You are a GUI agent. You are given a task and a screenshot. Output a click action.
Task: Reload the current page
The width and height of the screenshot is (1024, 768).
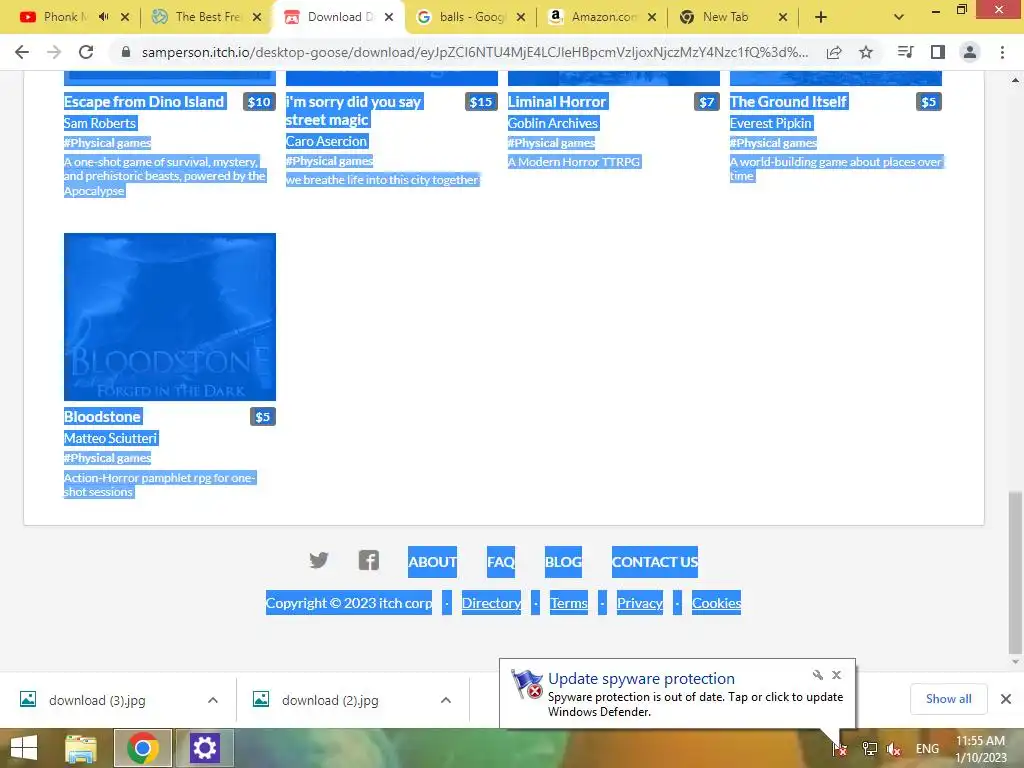(x=86, y=52)
